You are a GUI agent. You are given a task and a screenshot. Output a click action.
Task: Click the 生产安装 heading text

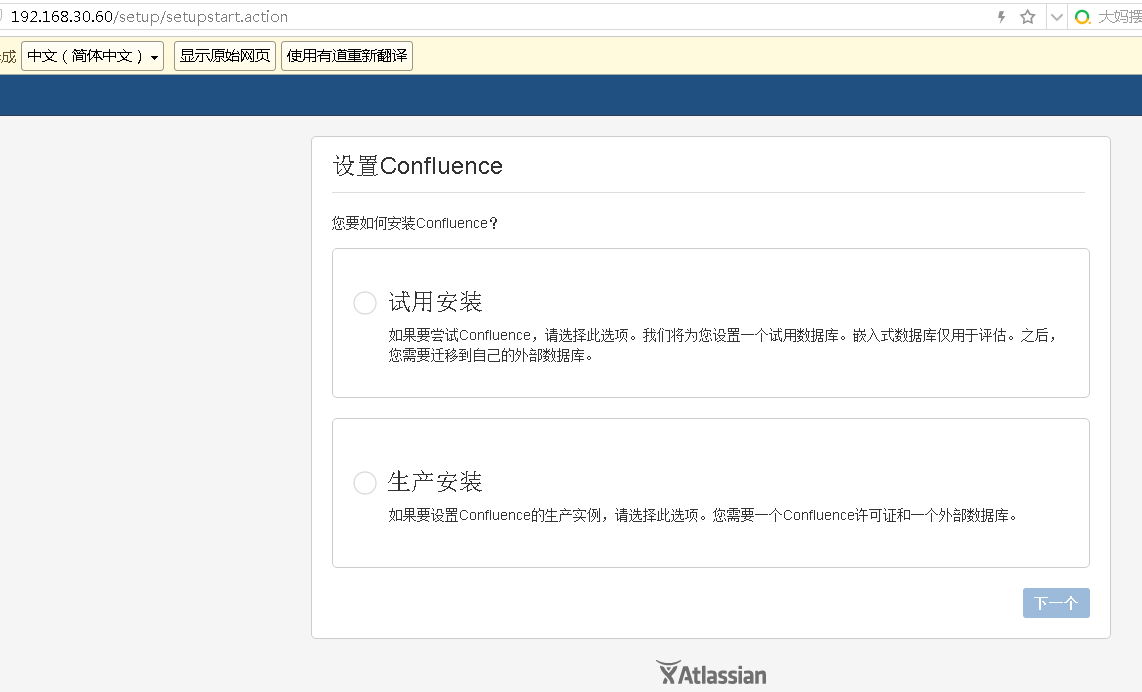coord(436,481)
